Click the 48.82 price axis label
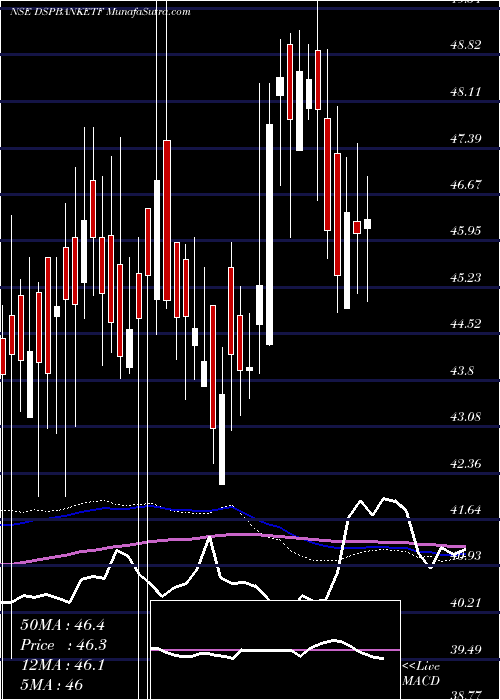Viewport: 500px width, 700px height. pos(466,45)
